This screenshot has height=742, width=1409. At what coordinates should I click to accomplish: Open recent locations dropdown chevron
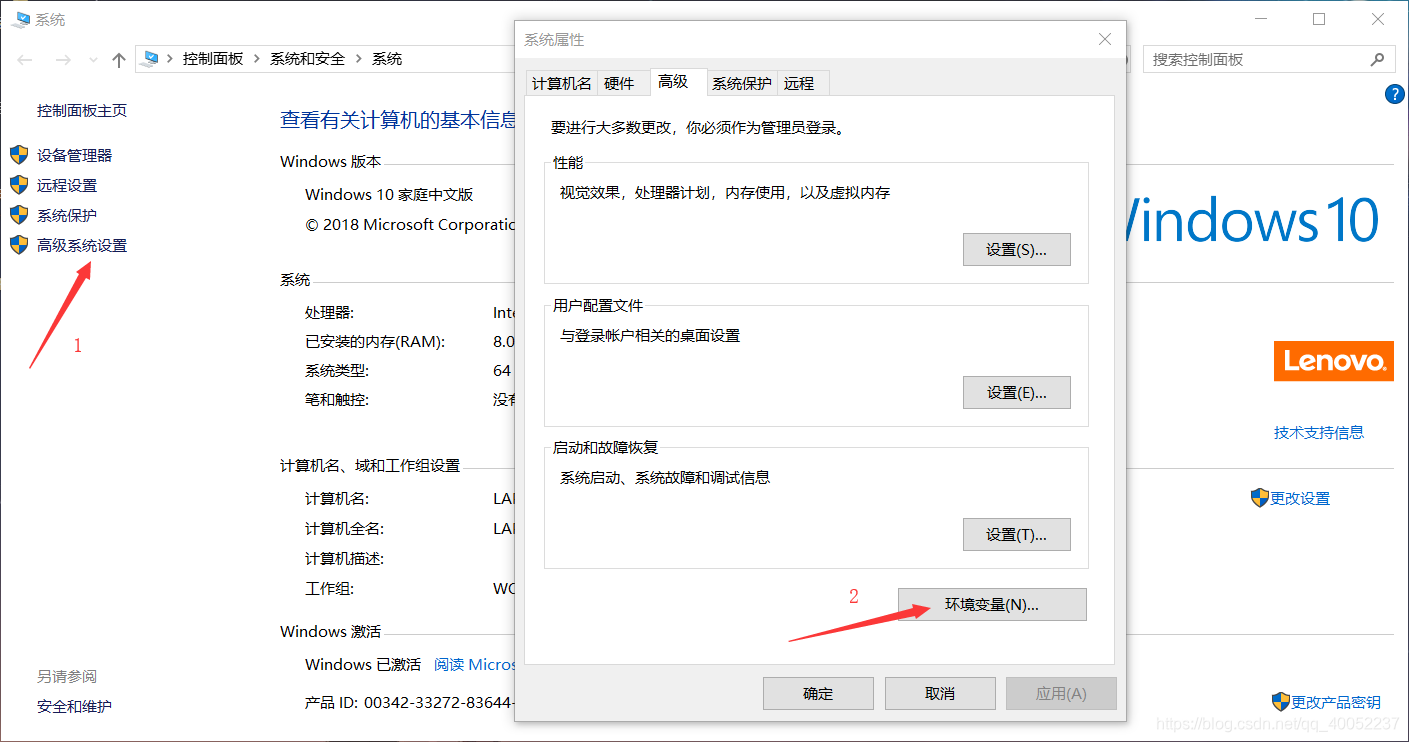(93, 60)
